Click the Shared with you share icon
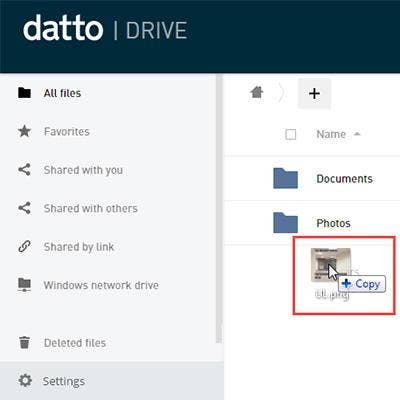The image size is (400, 400). [x=24, y=170]
